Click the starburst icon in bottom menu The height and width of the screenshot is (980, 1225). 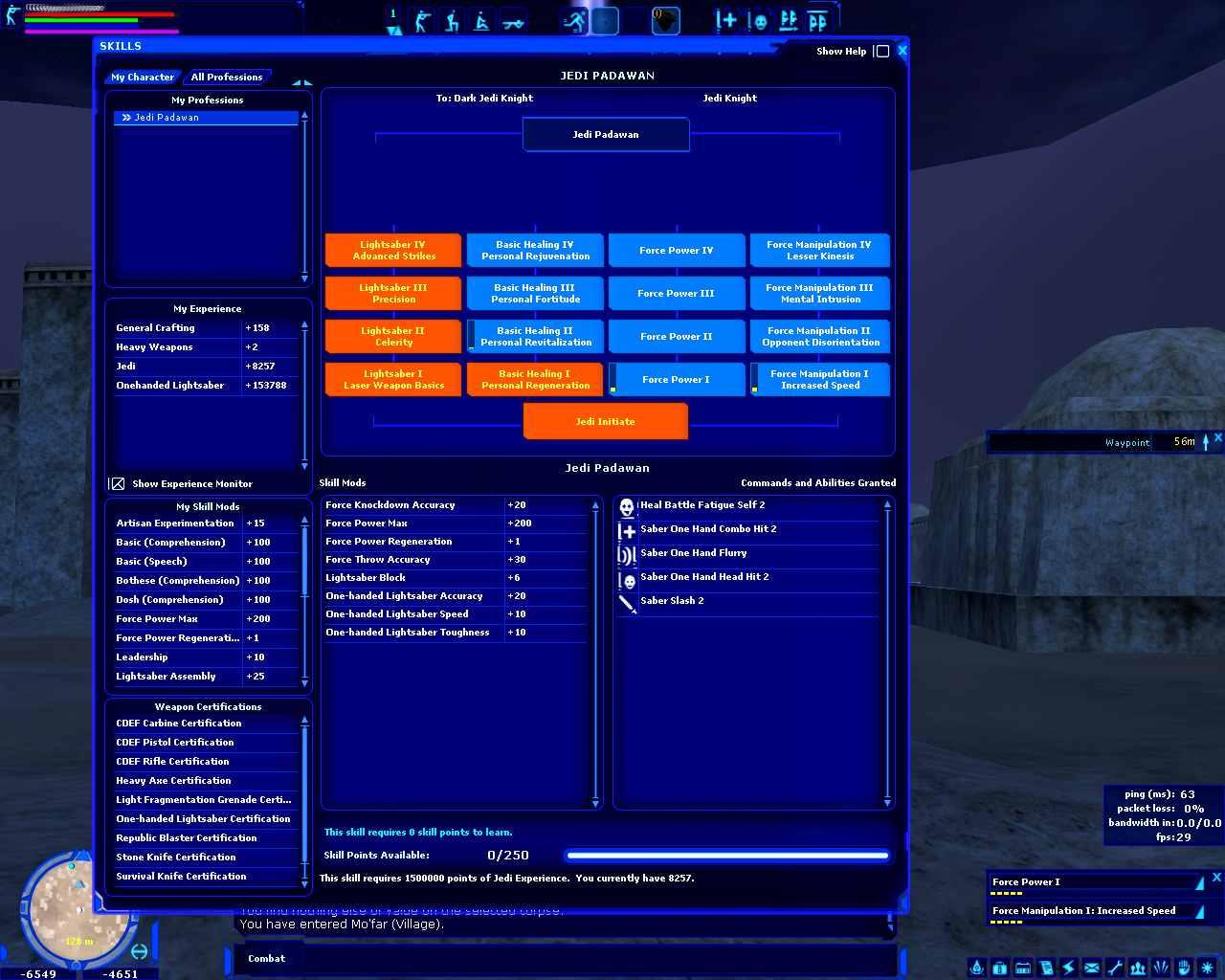1208,968
